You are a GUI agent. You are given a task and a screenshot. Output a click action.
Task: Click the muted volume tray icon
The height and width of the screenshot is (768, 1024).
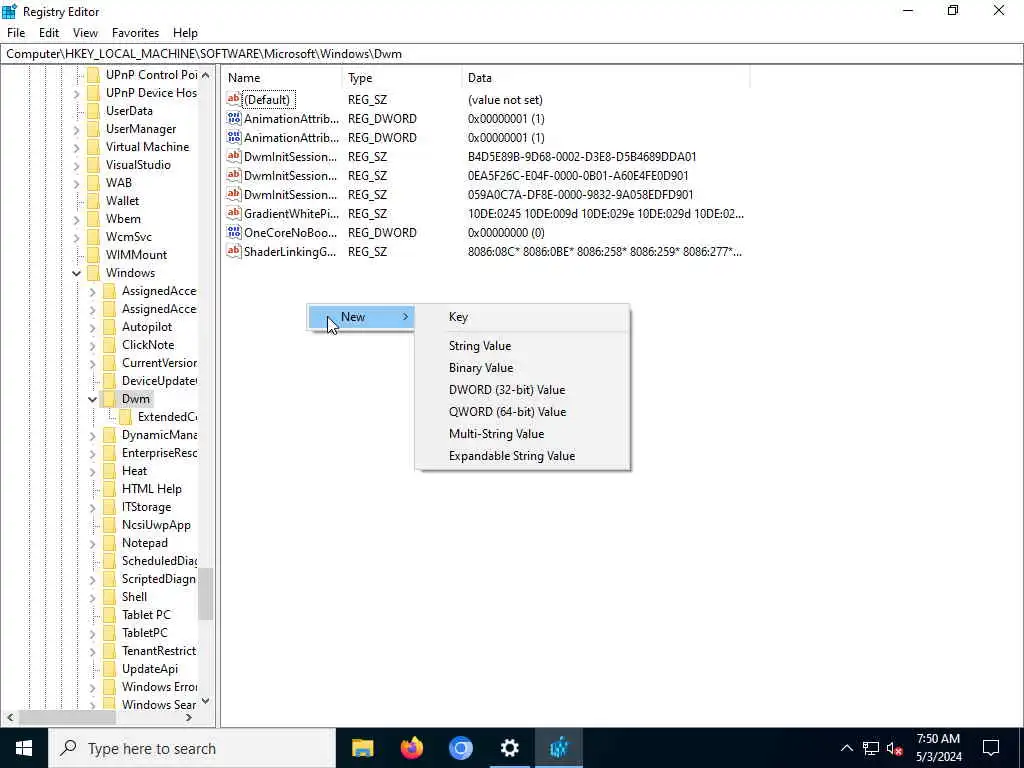tap(895, 748)
